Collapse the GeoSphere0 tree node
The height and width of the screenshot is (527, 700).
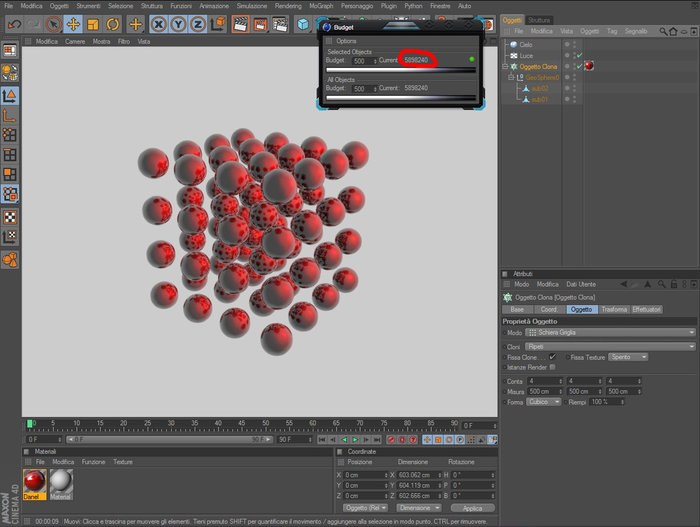[x=511, y=77]
